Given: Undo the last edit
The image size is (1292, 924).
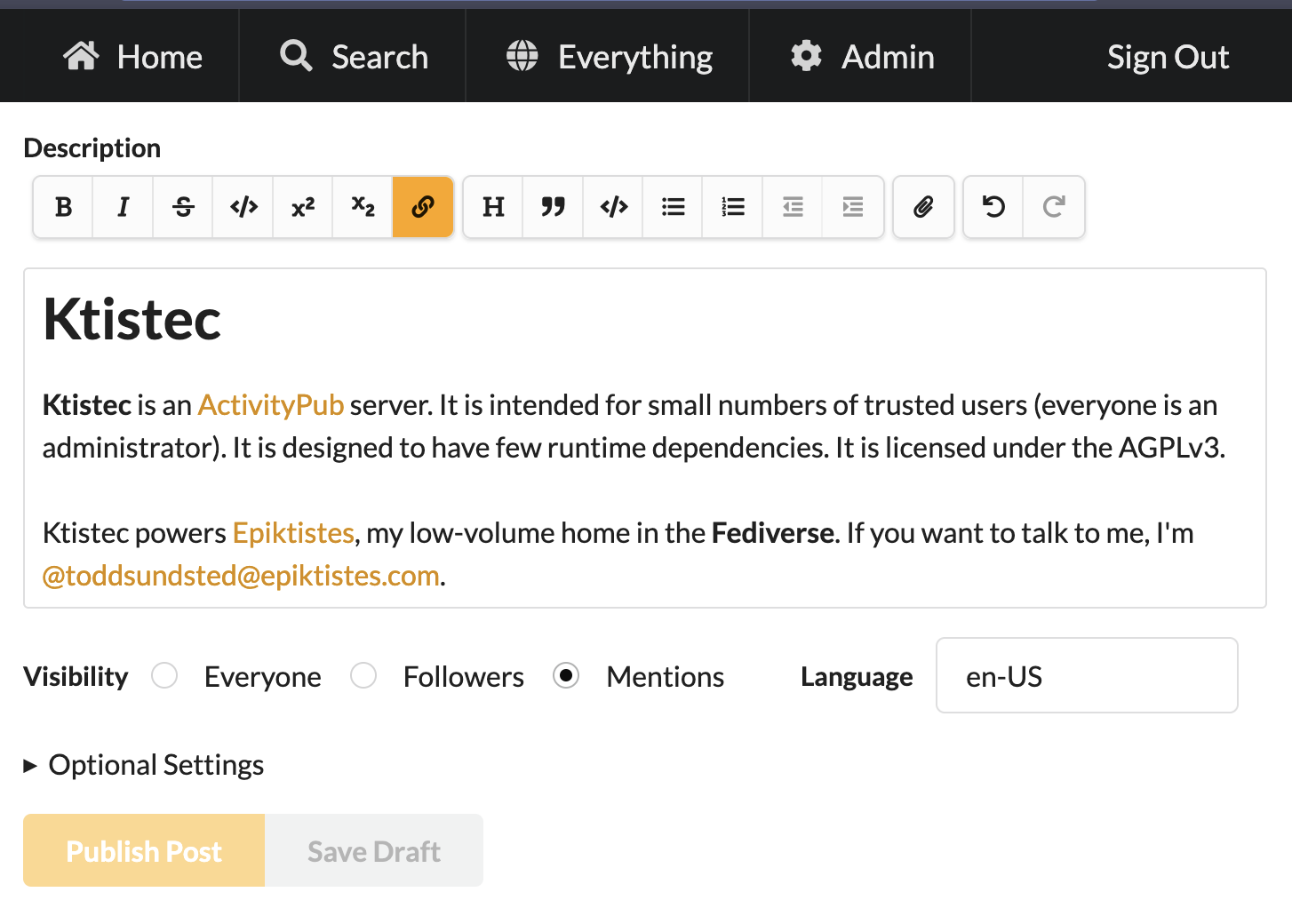Looking at the screenshot, I should [x=993, y=207].
